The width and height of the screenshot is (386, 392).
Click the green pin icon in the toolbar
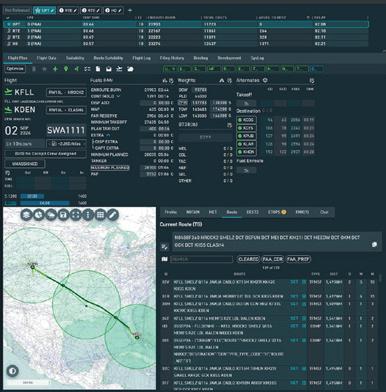tap(66, 69)
